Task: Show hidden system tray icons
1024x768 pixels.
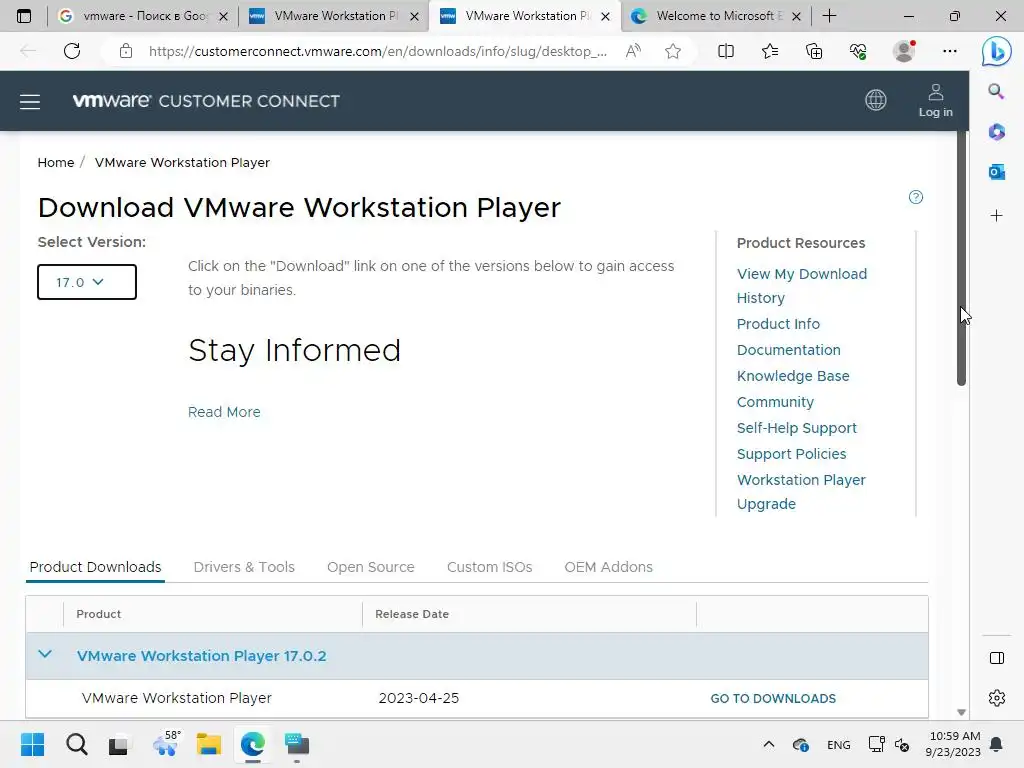Action: pyautogui.click(x=769, y=744)
